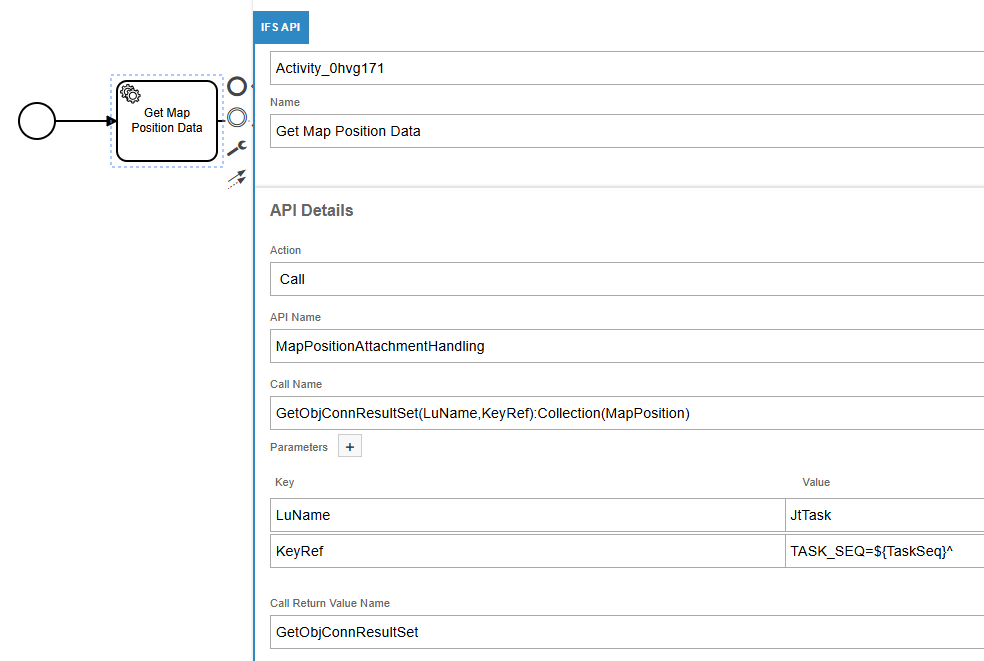Click the append intermediate event icon
Image resolution: width=984 pixels, height=661 pixels.
[x=237, y=118]
